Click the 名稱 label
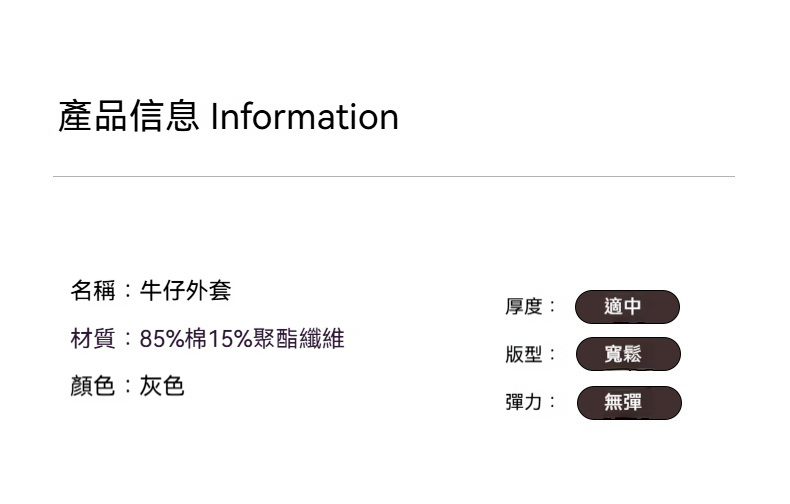 (x=93, y=291)
